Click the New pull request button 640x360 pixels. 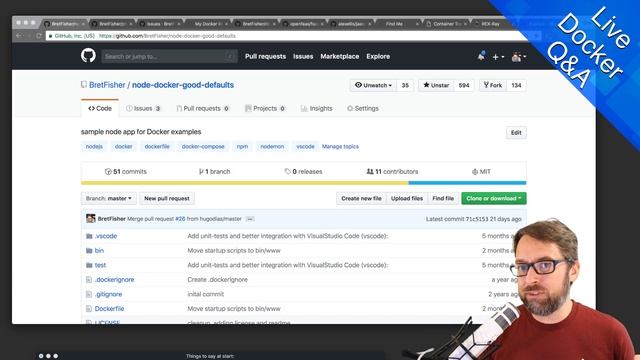(167, 198)
